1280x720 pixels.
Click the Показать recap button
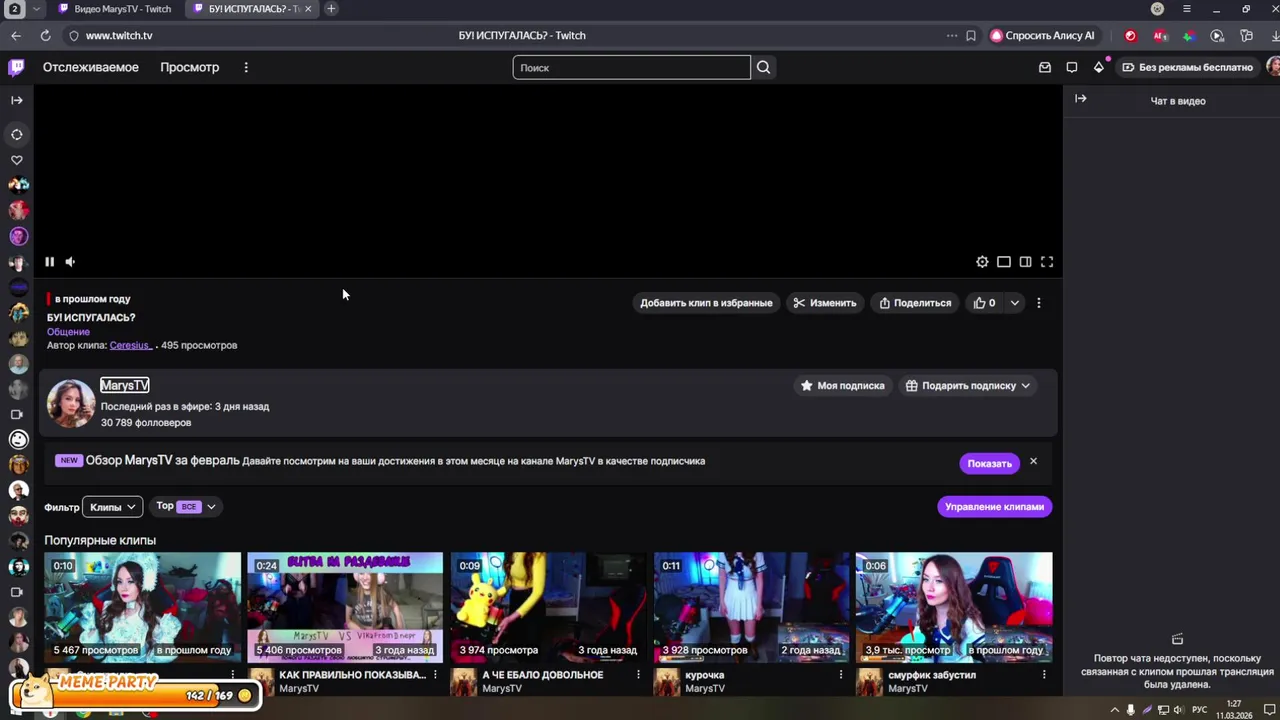[x=989, y=463]
